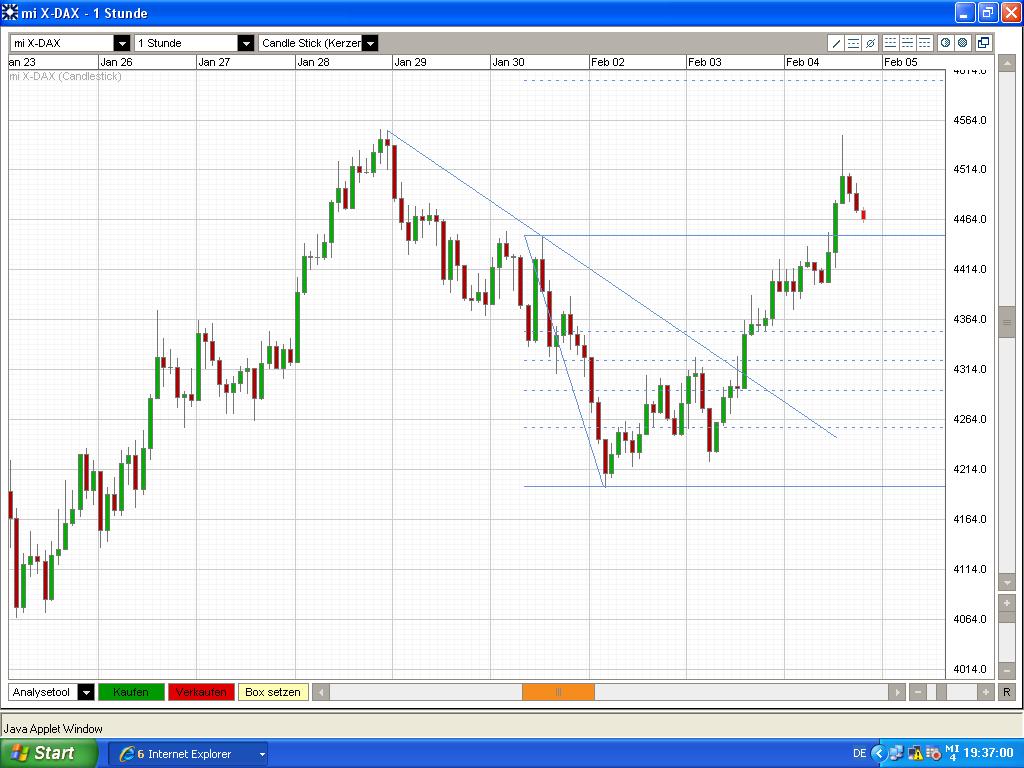Click the mi X-DAX (Candlestick) chart label
The image size is (1024, 768).
coord(65,76)
